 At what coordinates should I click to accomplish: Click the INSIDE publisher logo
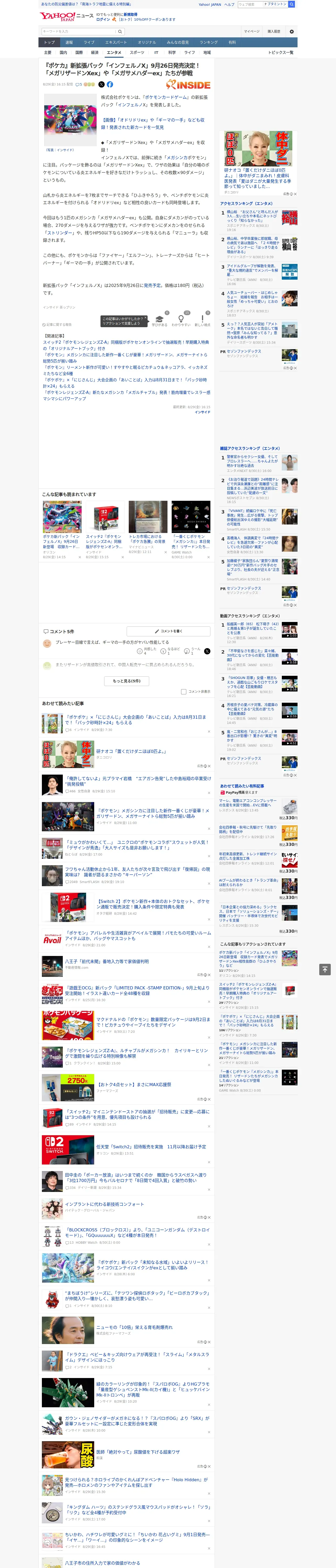[188, 85]
